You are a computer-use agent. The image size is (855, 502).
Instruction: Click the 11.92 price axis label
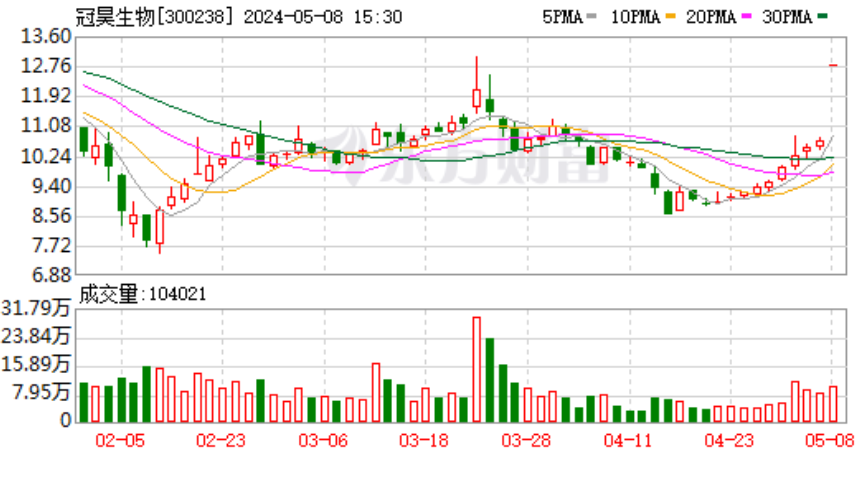(x=46, y=96)
